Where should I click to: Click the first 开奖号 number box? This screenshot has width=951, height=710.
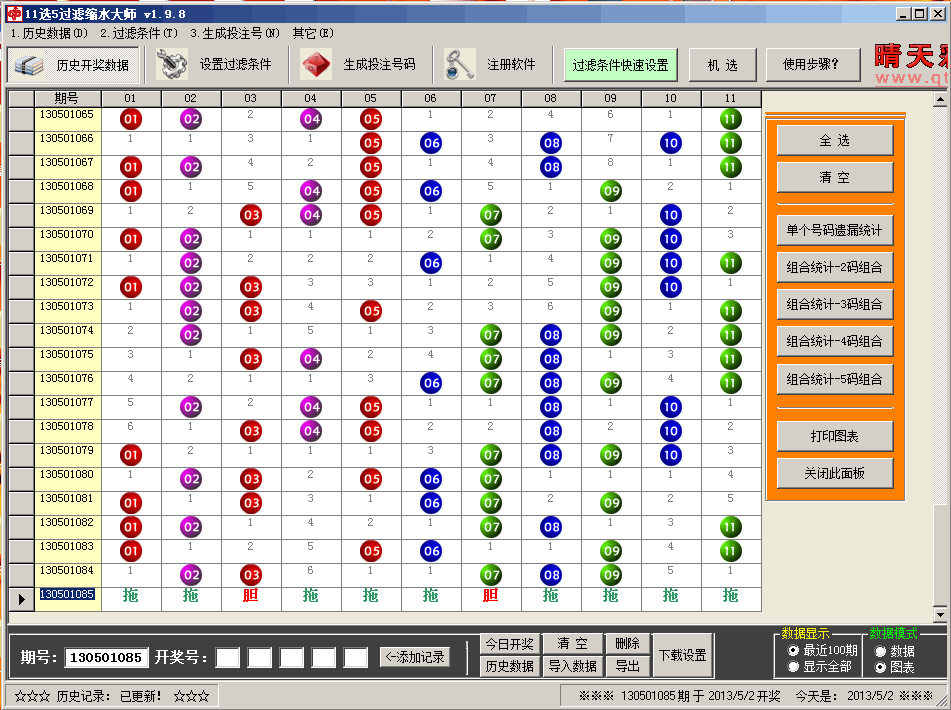click(x=228, y=657)
